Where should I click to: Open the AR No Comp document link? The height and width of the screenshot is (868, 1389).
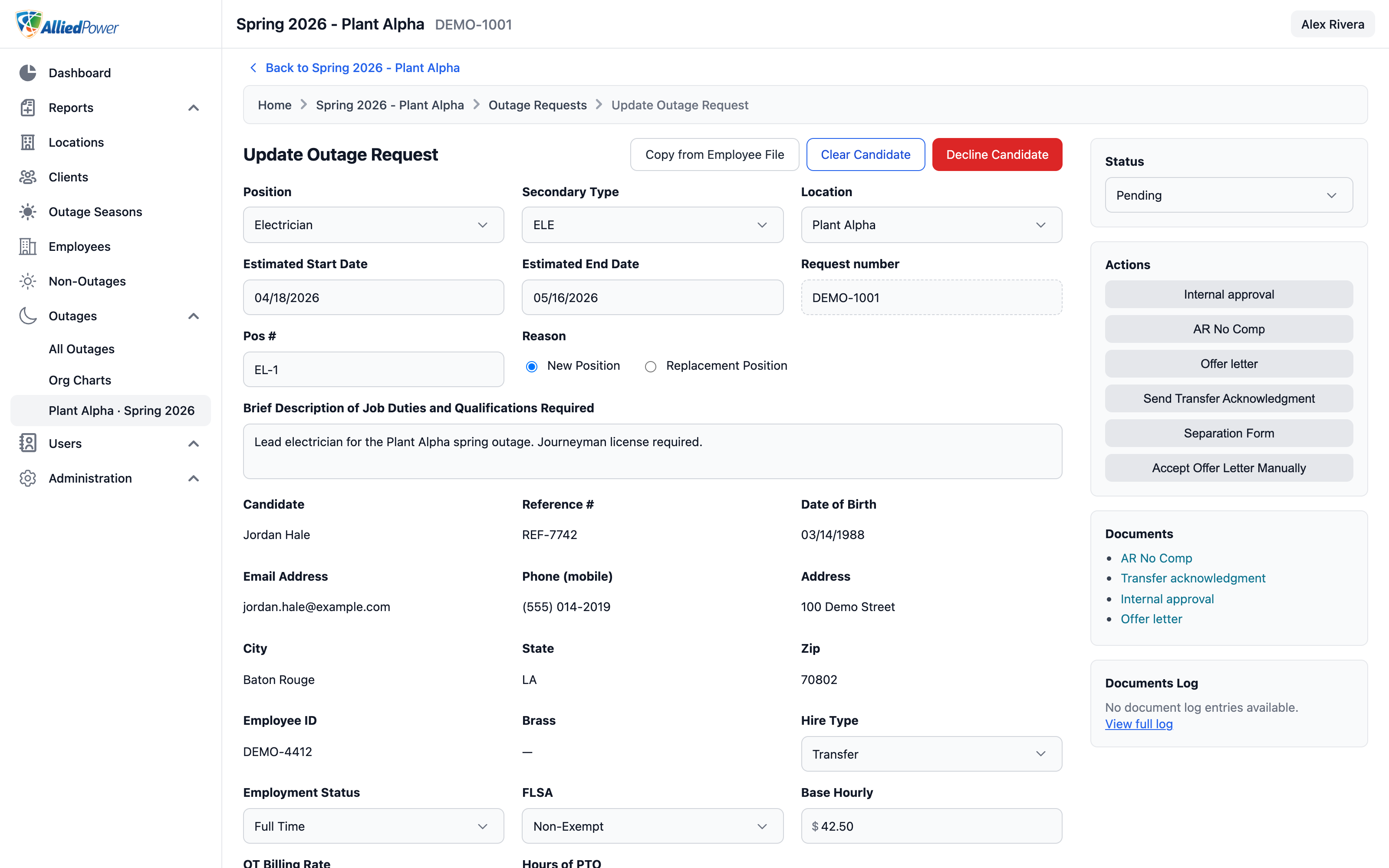pos(1156,558)
